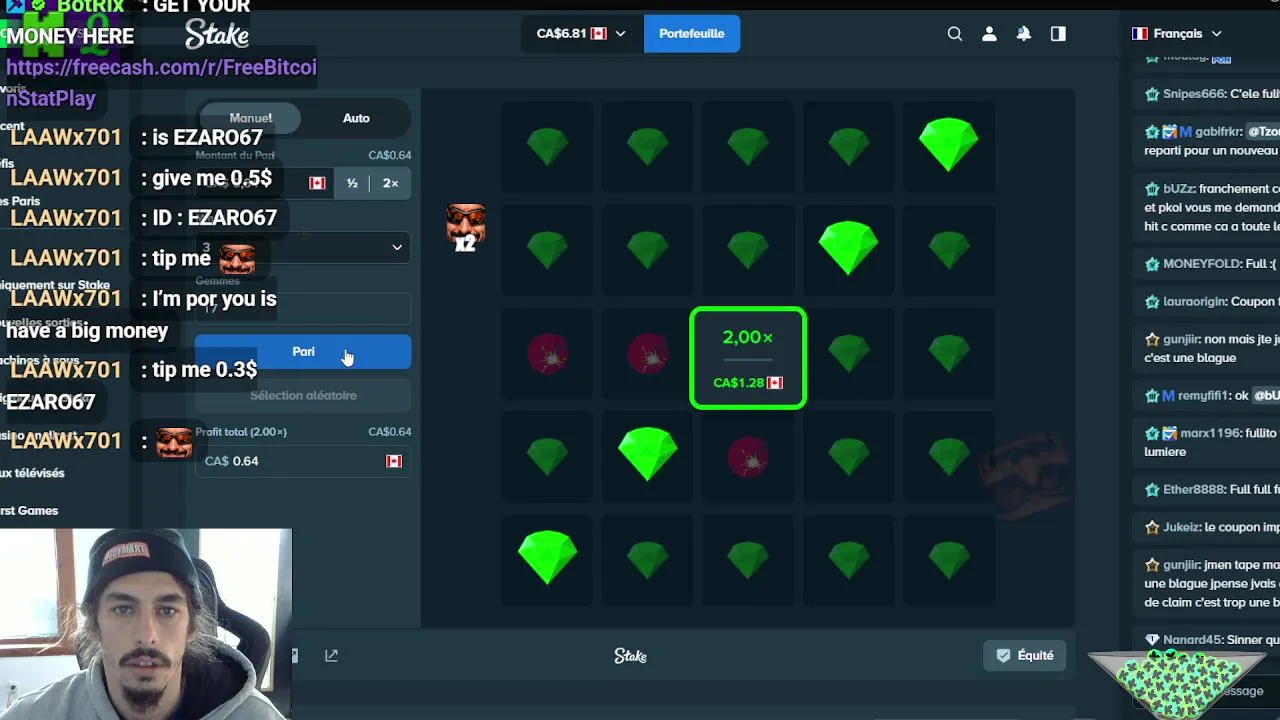Viewport: 1280px width, 720px height.
Task: Click the Portefeuille wallet button
Action: 692,34
